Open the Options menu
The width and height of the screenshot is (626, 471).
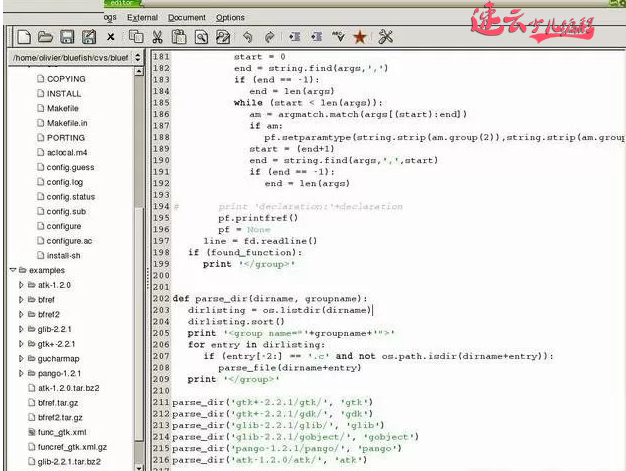click(x=230, y=17)
